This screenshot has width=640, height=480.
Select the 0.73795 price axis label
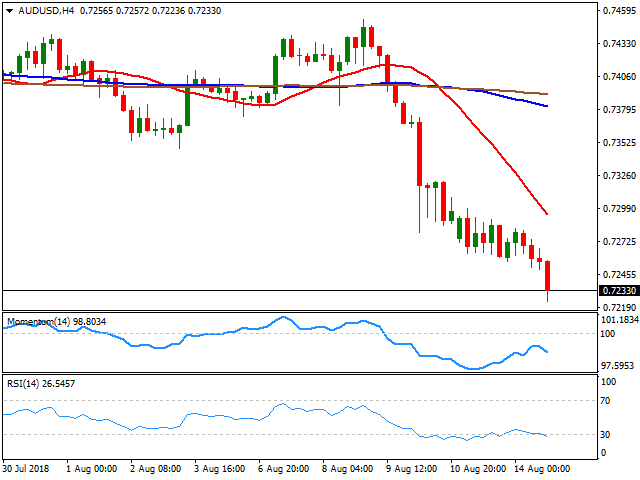pos(619,109)
